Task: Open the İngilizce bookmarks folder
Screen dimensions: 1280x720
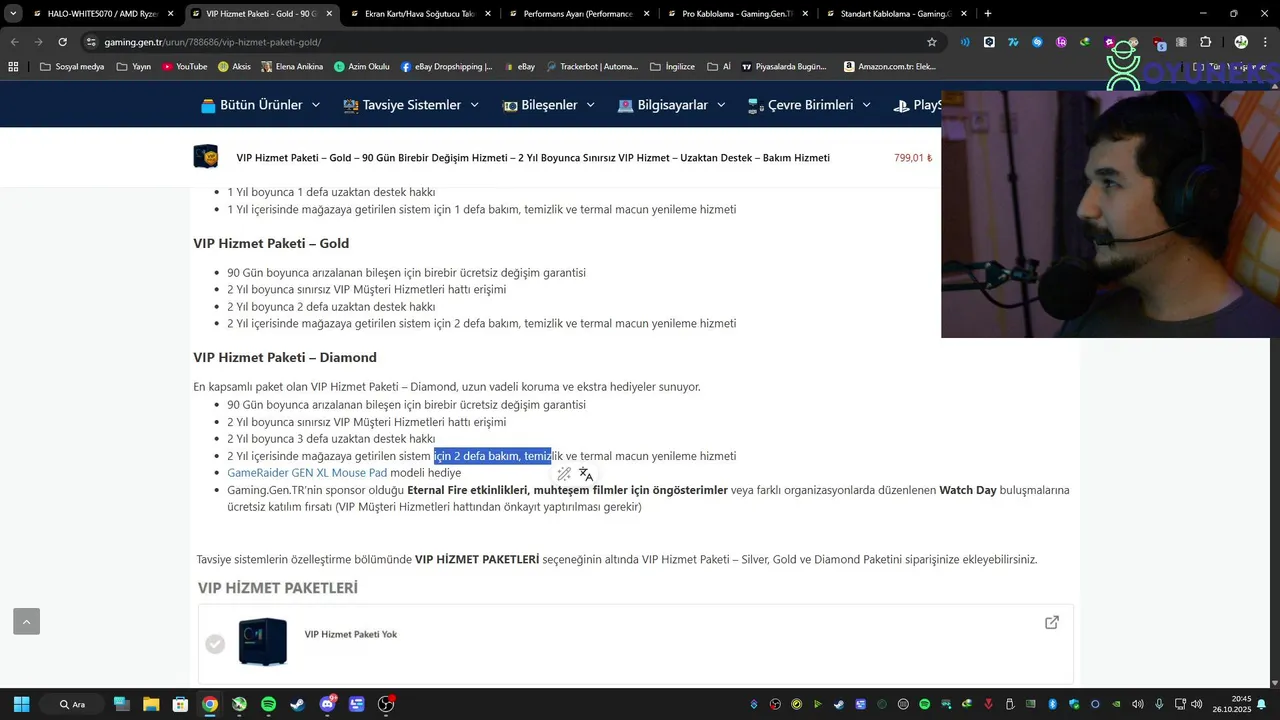Action: point(672,67)
